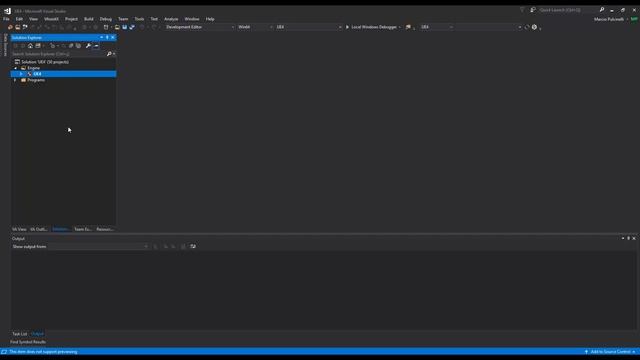Click Home icon in Solution Explorer toolbar

(30, 46)
